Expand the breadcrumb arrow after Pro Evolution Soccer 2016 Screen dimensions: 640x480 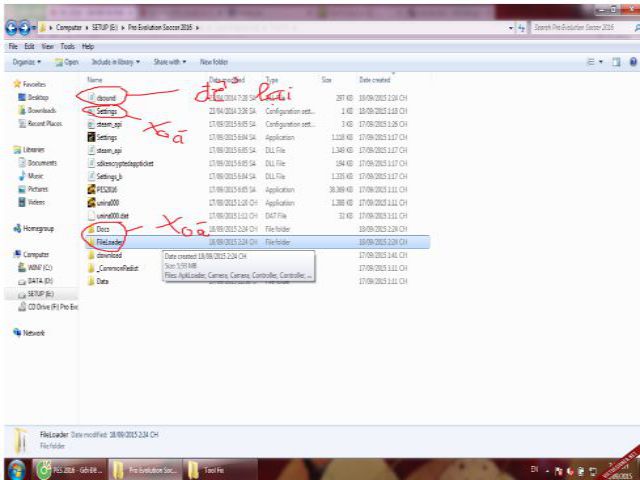pos(197,28)
